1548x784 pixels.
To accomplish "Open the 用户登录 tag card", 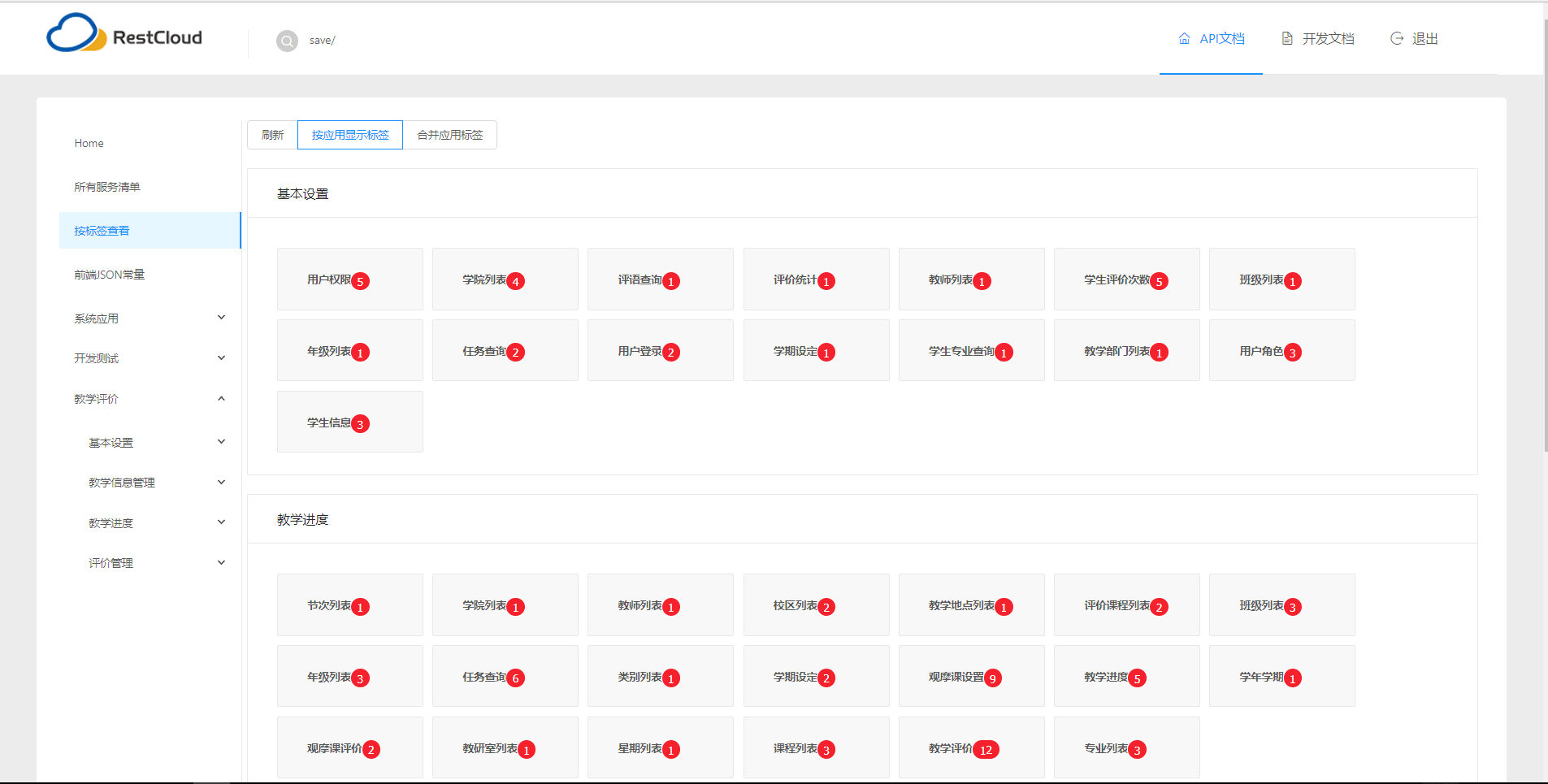I will 661,351.
